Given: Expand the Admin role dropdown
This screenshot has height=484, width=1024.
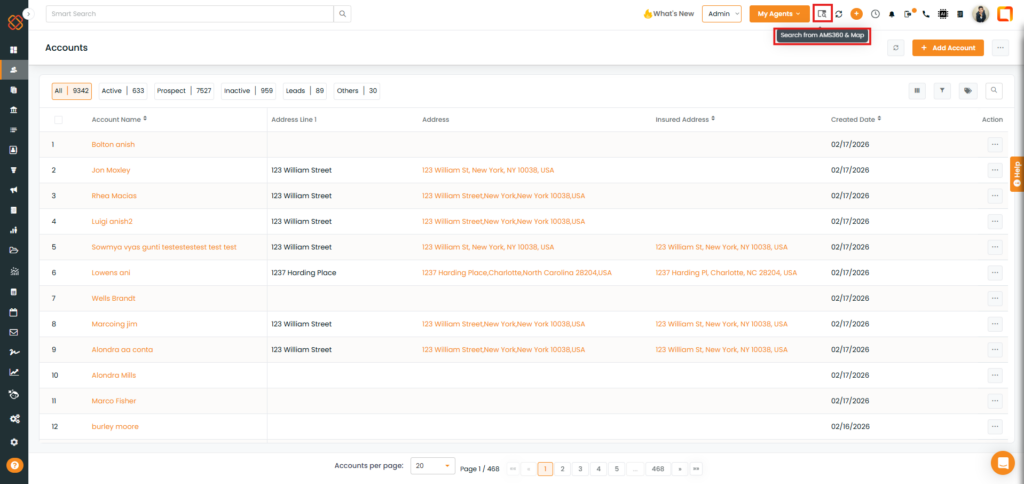Looking at the screenshot, I should (722, 14).
